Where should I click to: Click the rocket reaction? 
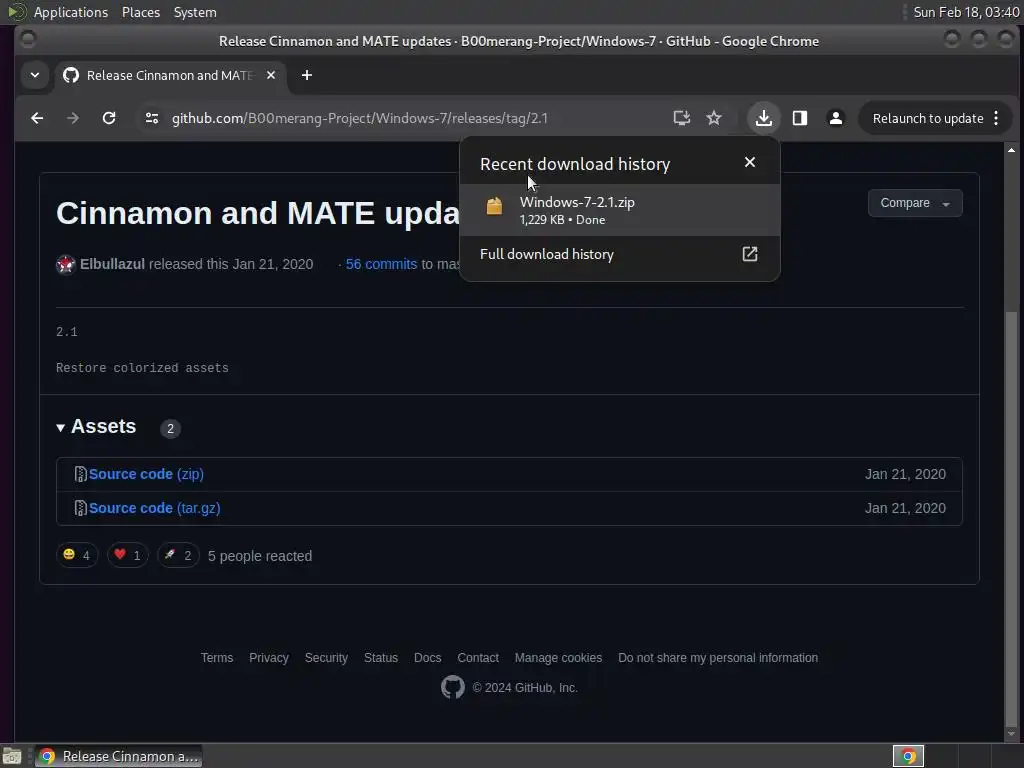(x=178, y=555)
